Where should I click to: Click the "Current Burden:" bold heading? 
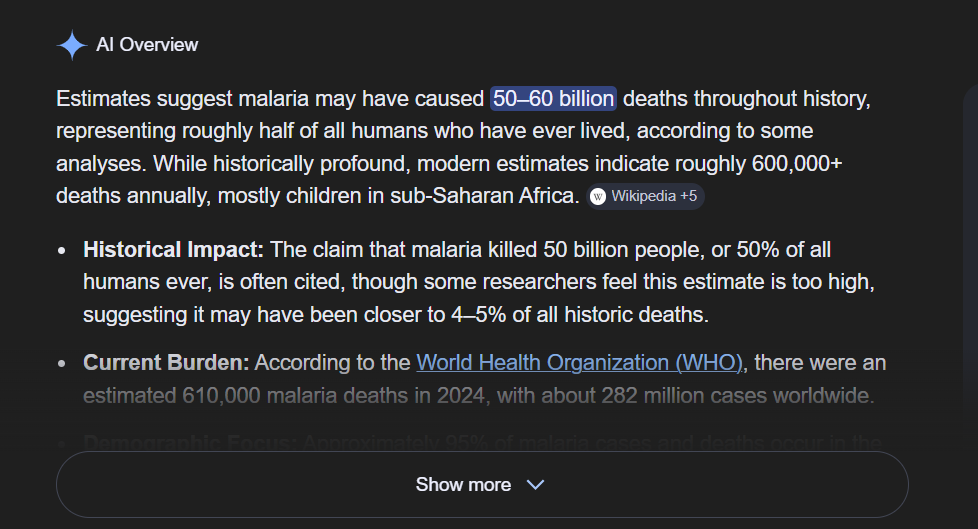166,362
